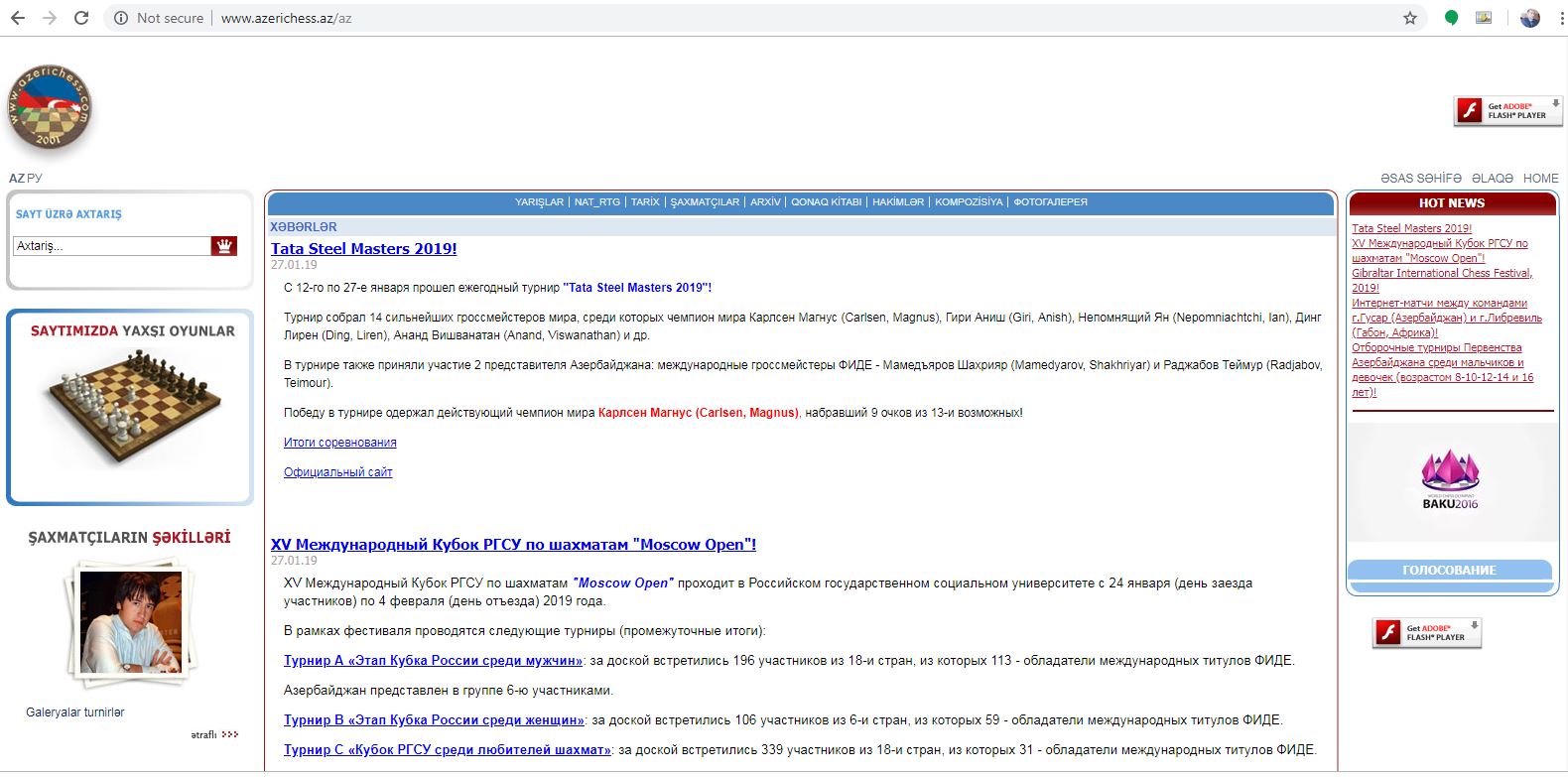The width and height of the screenshot is (1568, 777).
Task: Click the HOT NEWS panel header
Action: pyautogui.click(x=1452, y=203)
